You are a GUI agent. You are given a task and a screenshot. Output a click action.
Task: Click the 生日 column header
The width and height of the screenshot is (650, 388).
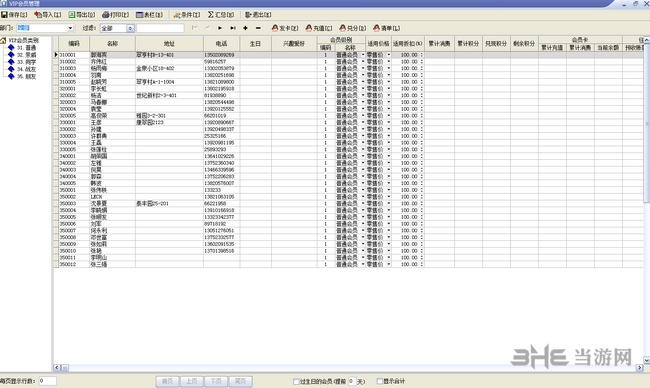pos(255,44)
